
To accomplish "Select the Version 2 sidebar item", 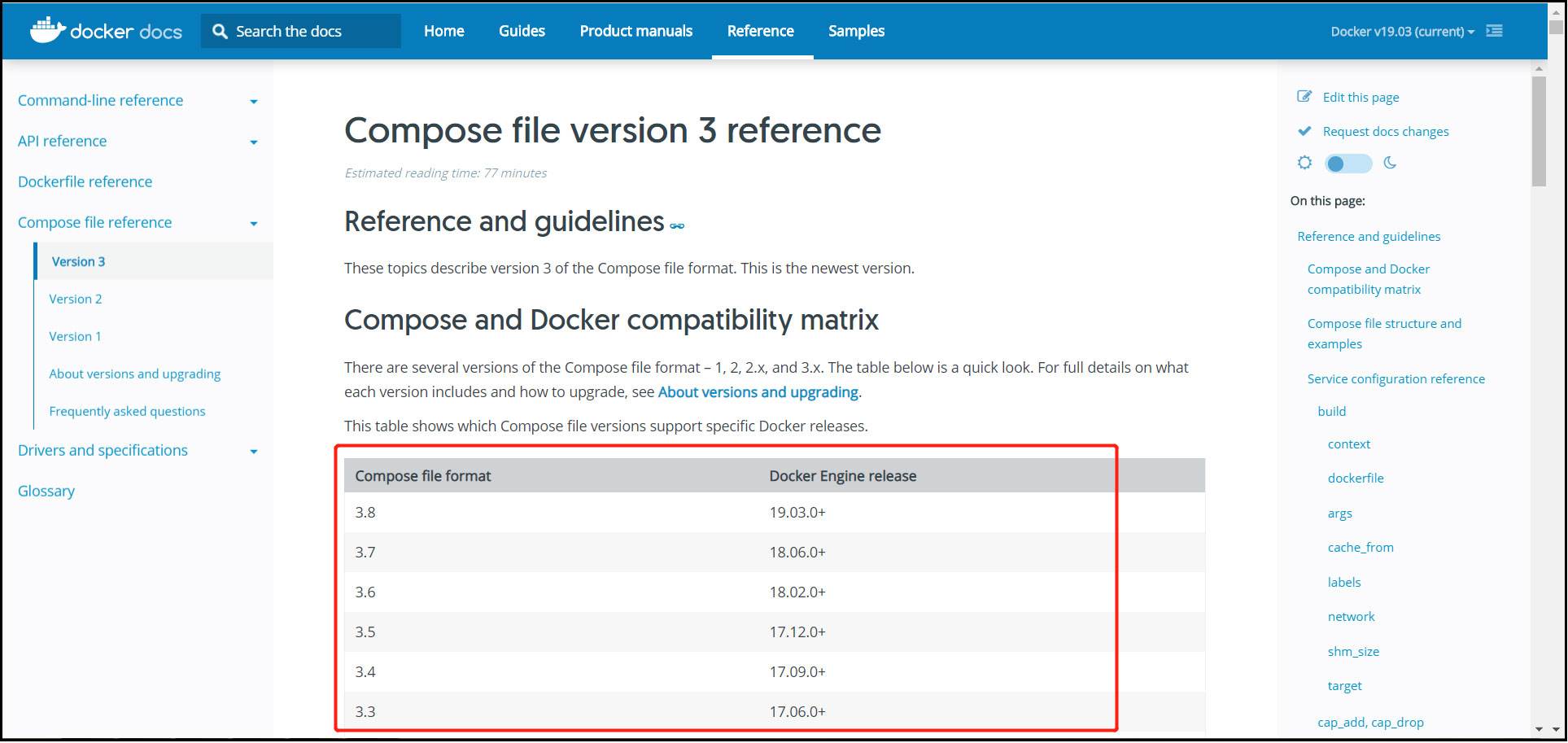I will coord(76,299).
